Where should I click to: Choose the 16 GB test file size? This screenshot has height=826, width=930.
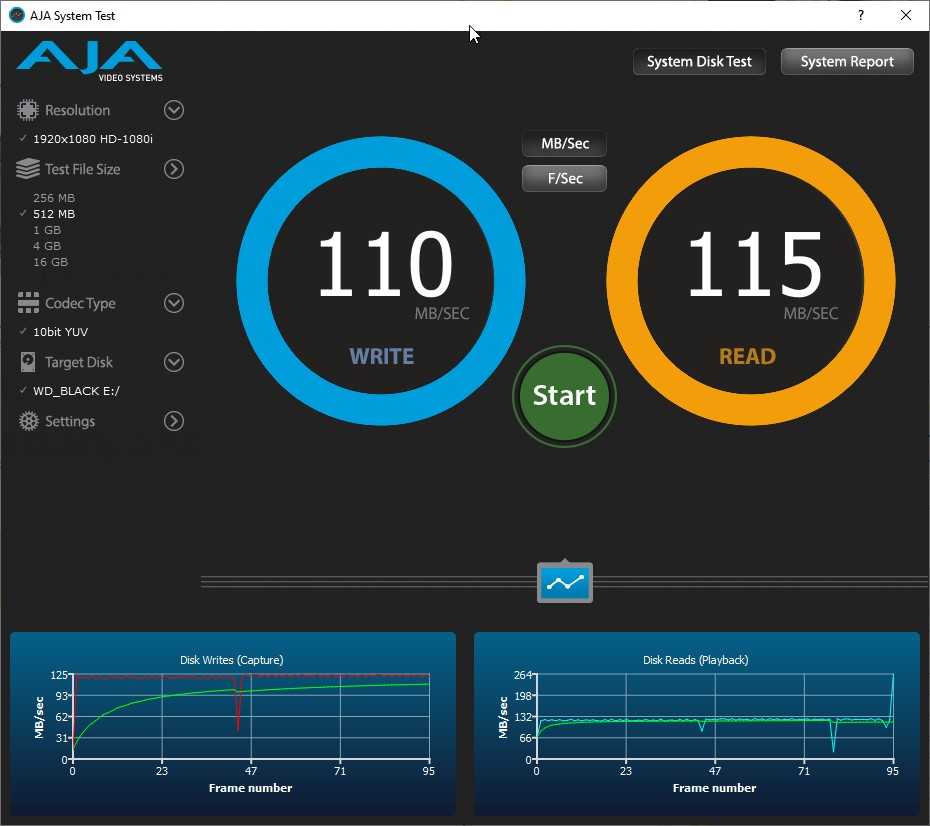pos(50,262)
